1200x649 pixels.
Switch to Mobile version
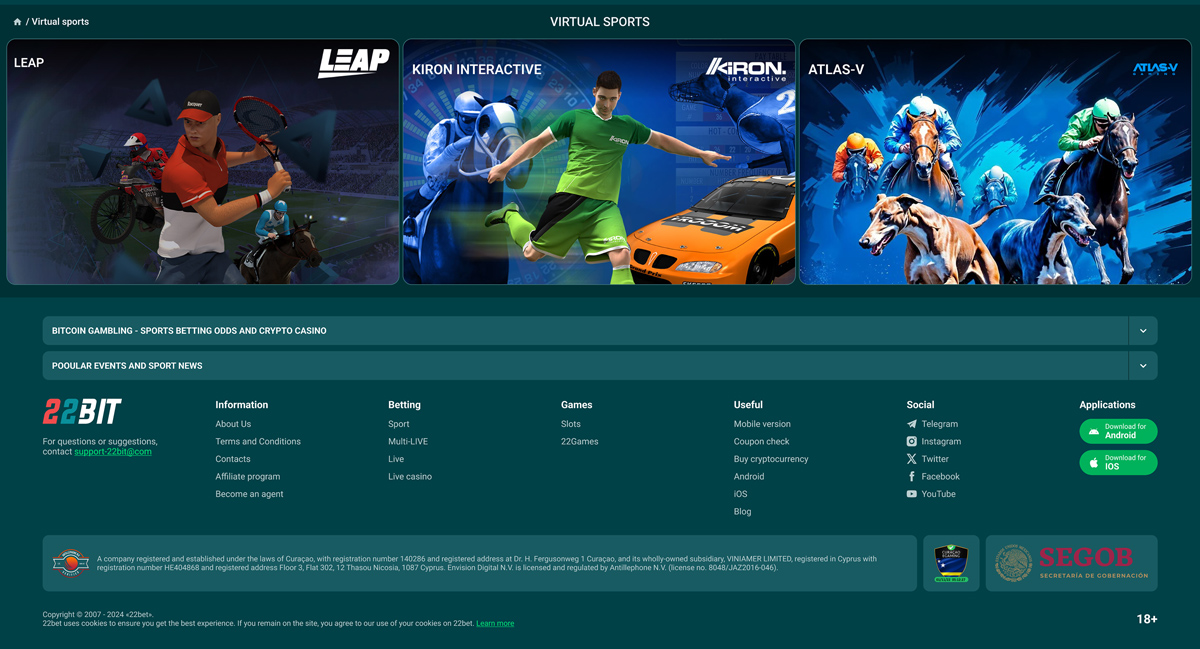[x=762, y=424]
